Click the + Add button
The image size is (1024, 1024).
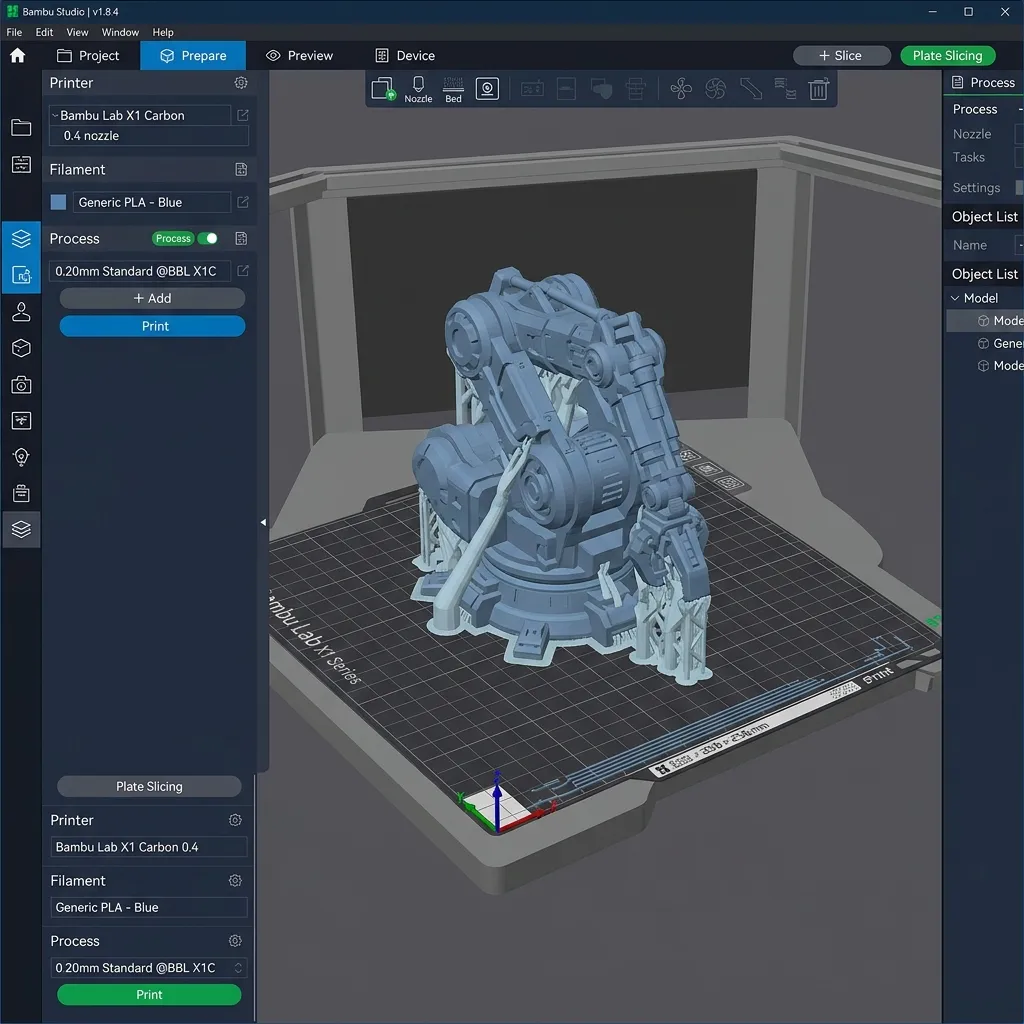coord(152,298)
